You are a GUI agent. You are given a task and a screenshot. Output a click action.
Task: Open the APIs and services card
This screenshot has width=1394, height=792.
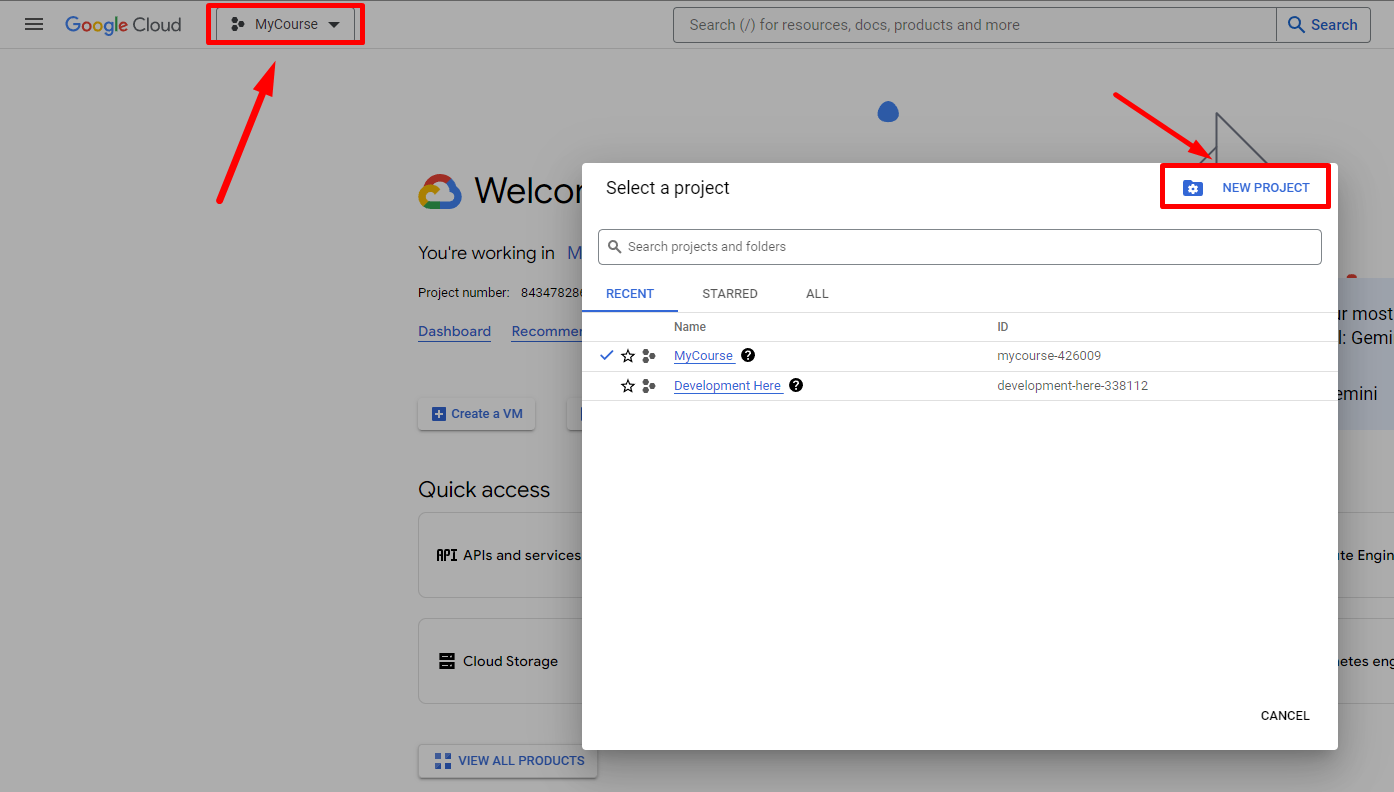click(500, 555)
